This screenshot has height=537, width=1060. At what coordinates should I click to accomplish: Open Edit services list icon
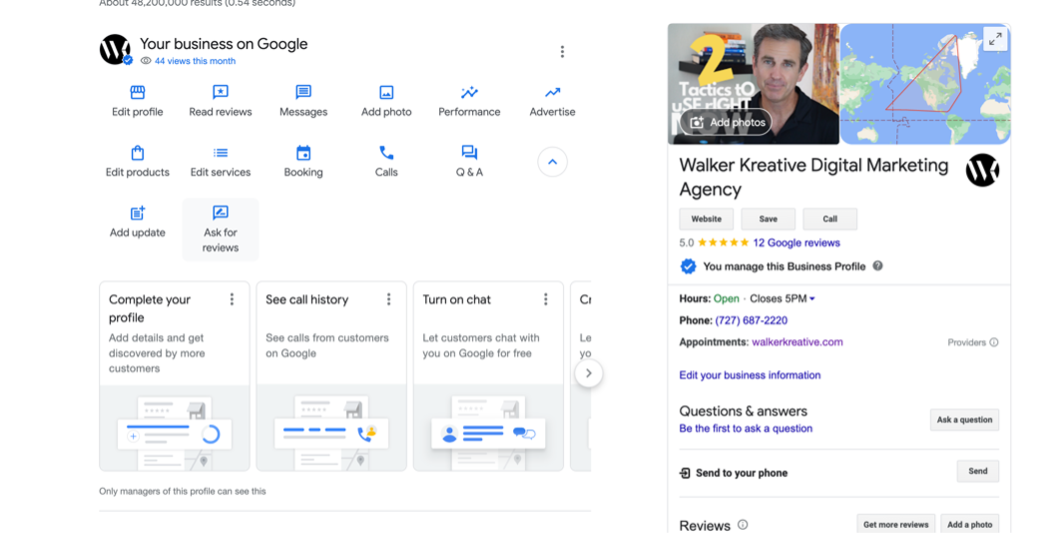point(220,153)
